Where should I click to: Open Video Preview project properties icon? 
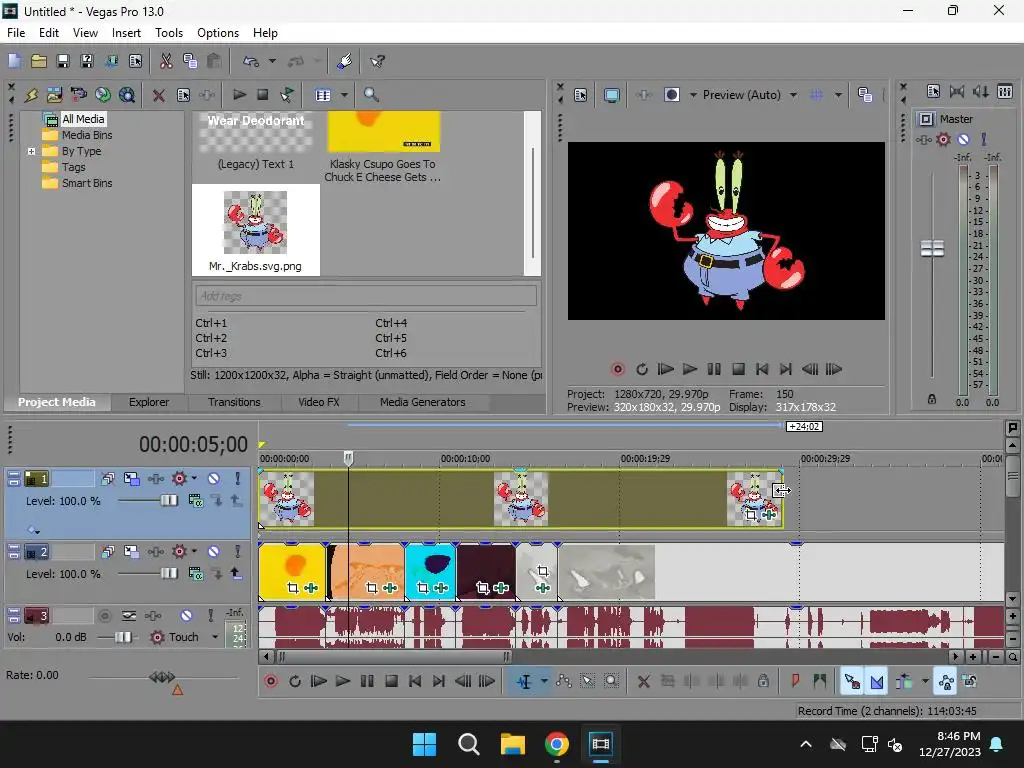[580, 95]
